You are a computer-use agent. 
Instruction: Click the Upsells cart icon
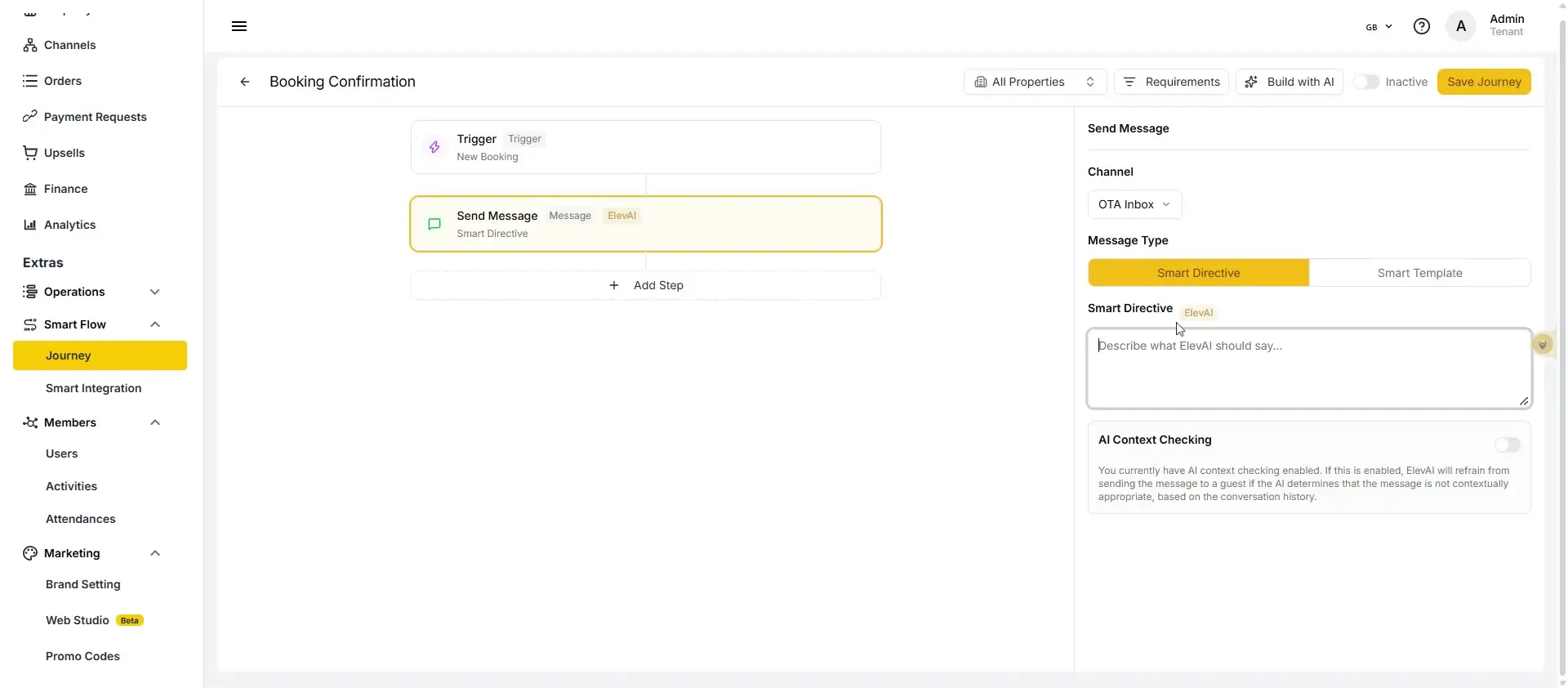[30, 153]
